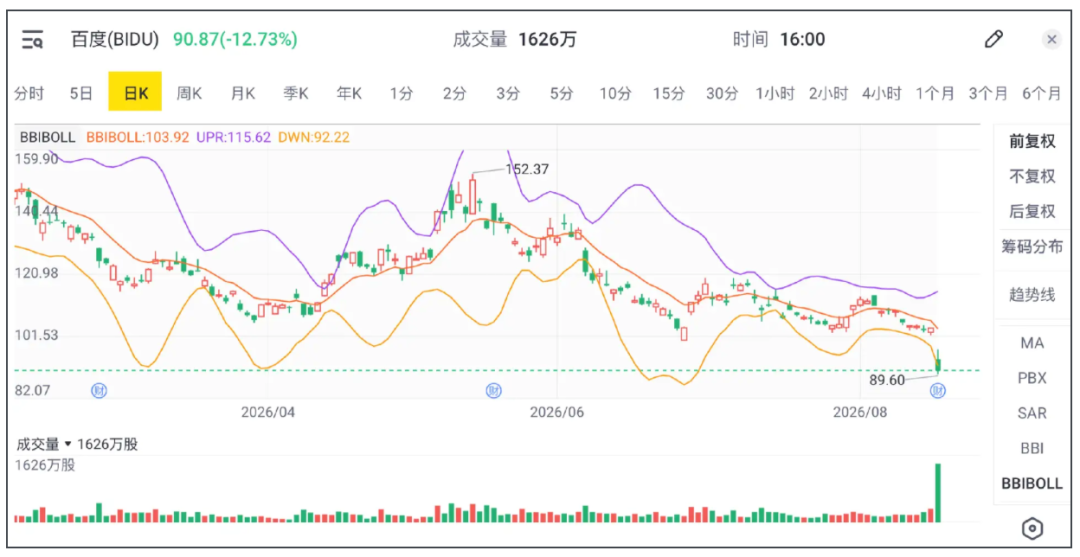
Task: Click the 2026/08 date axis label
Action: point(860,412)
